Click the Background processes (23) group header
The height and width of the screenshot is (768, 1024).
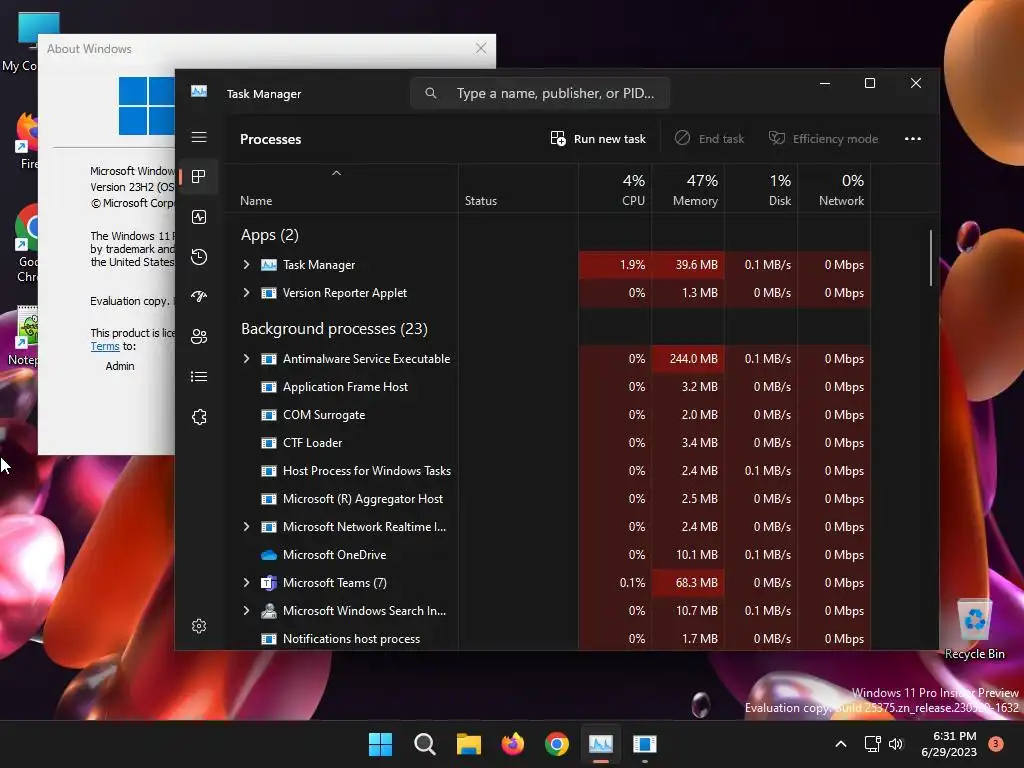click(x=334, y=328)
